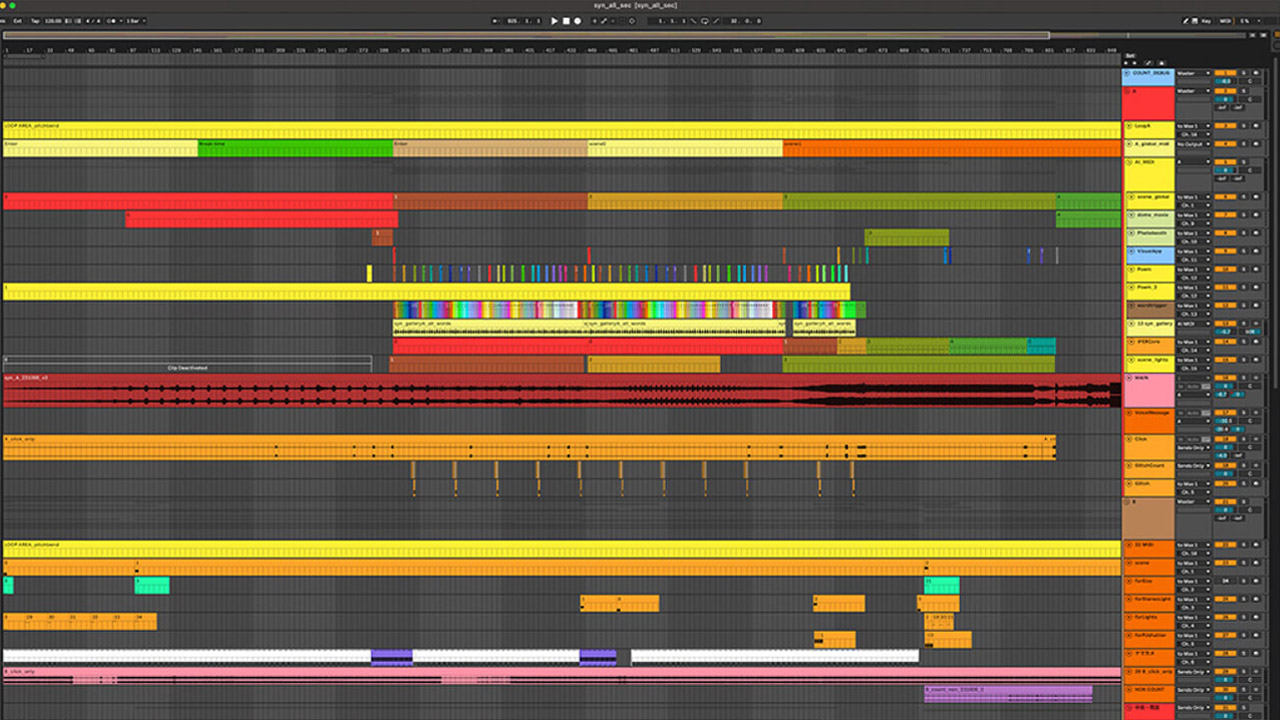Open the COUNT_DEBUG Master output dropdown
Screen dimensions: 1280x720
click(1191, 73)
